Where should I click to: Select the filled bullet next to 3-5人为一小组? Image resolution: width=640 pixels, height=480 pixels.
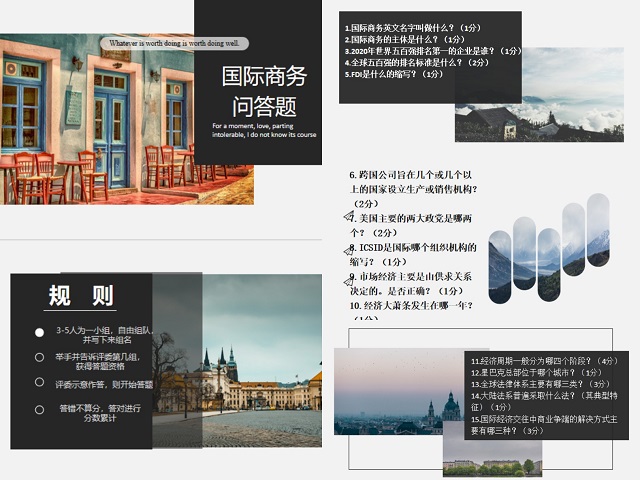point(39,333)
